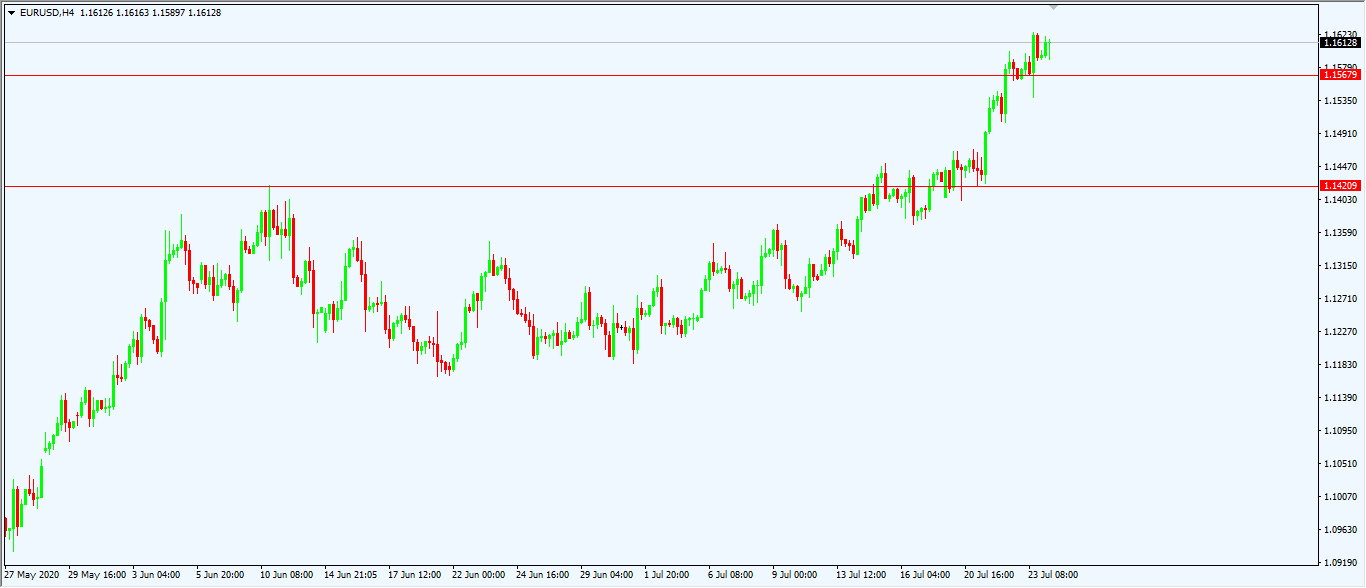Click the 17 Jun 12:00 time label
The height and width of the screenshot is (588, 1366).
pyautogui.click(x=415, y=575)
